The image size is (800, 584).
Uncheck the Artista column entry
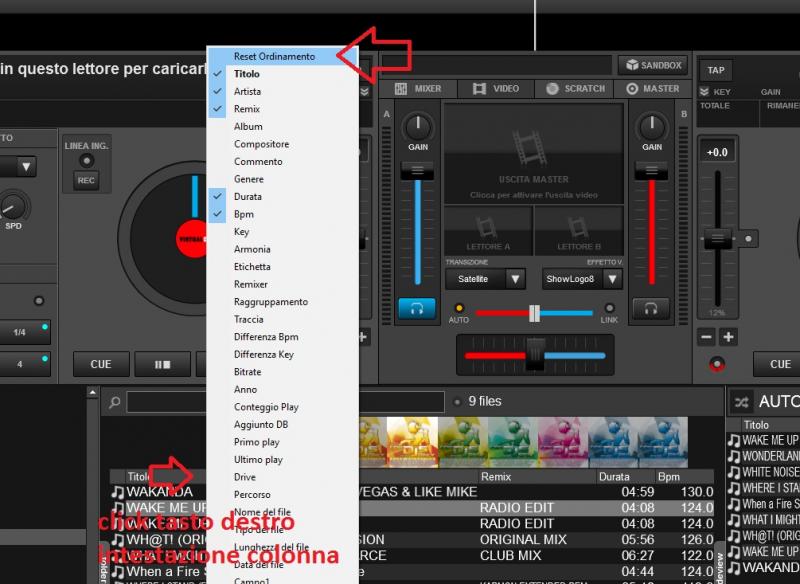coord(283,91)
